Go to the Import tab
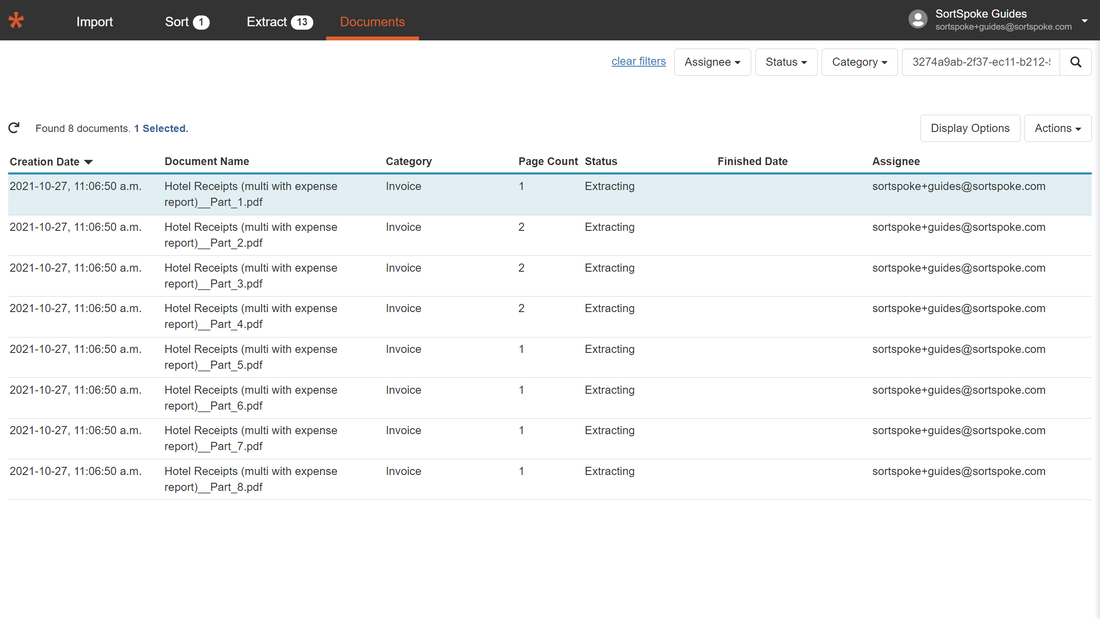The width and height of the screenshot is (1100, 619). tap(95, 22)
